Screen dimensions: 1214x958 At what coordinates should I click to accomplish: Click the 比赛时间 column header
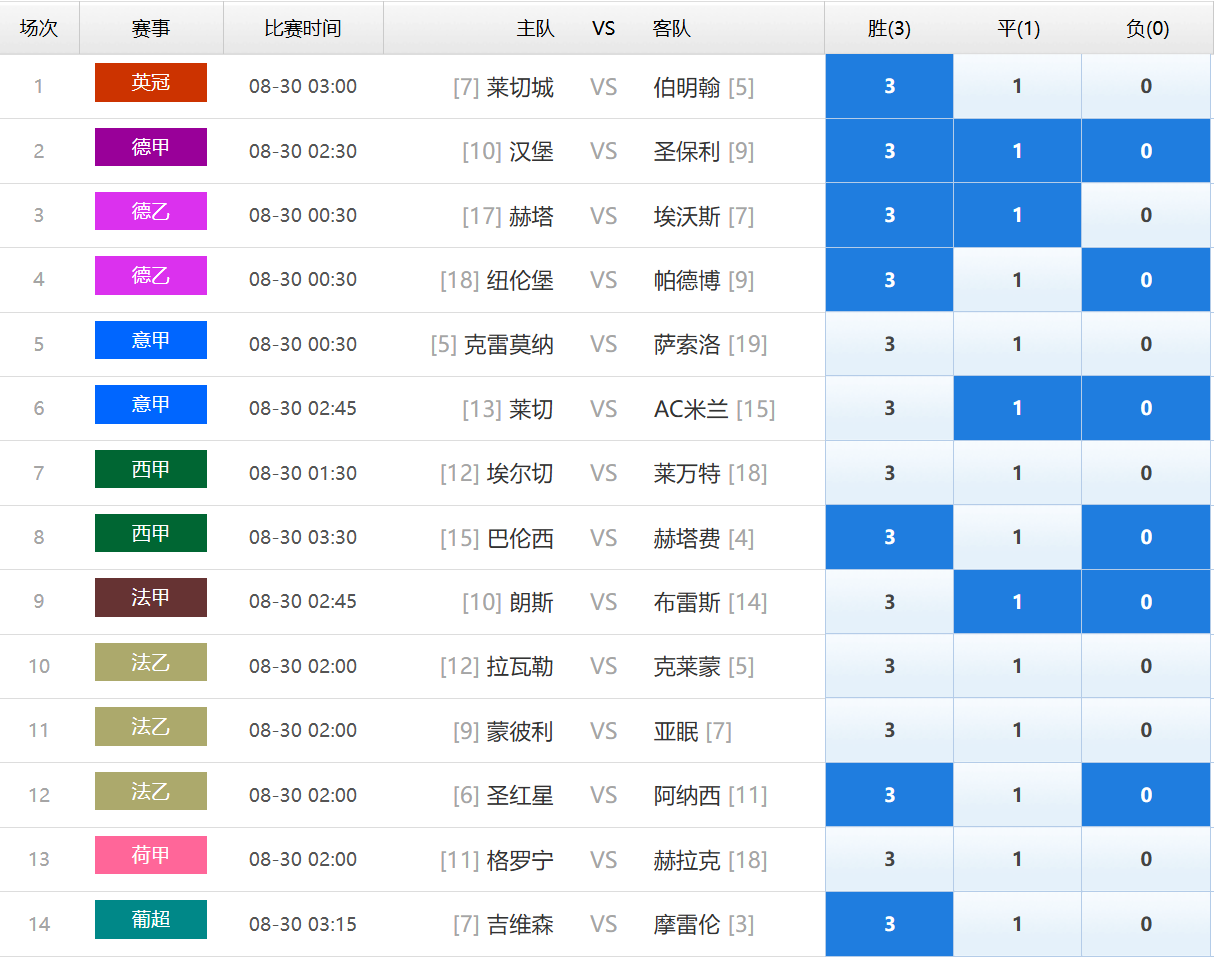click(303, 29)
